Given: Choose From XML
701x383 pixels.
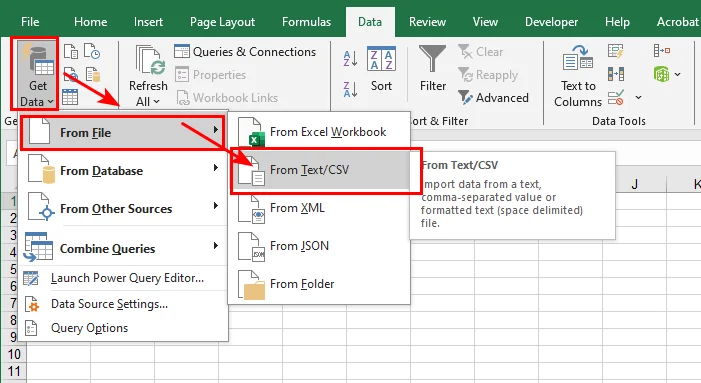Looking at the screenshot, I should coord(319,208).
